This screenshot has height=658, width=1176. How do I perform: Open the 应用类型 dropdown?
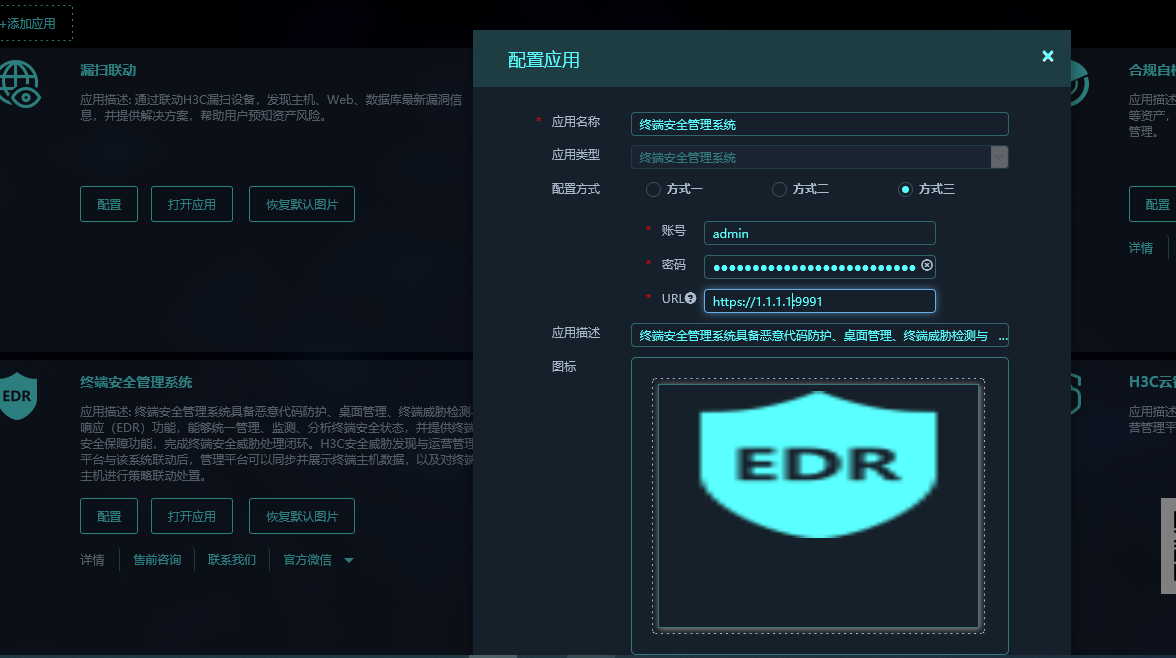pos(999,157)
